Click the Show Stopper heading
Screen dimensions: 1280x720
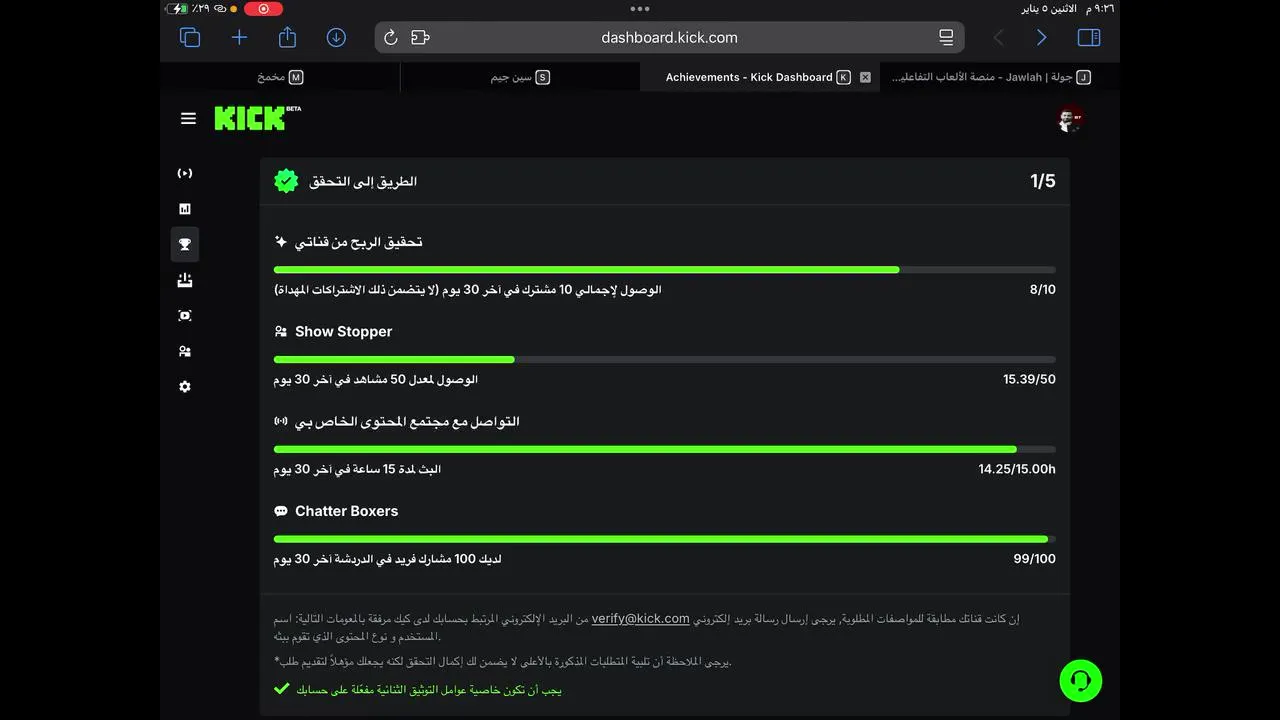point(343,332)
